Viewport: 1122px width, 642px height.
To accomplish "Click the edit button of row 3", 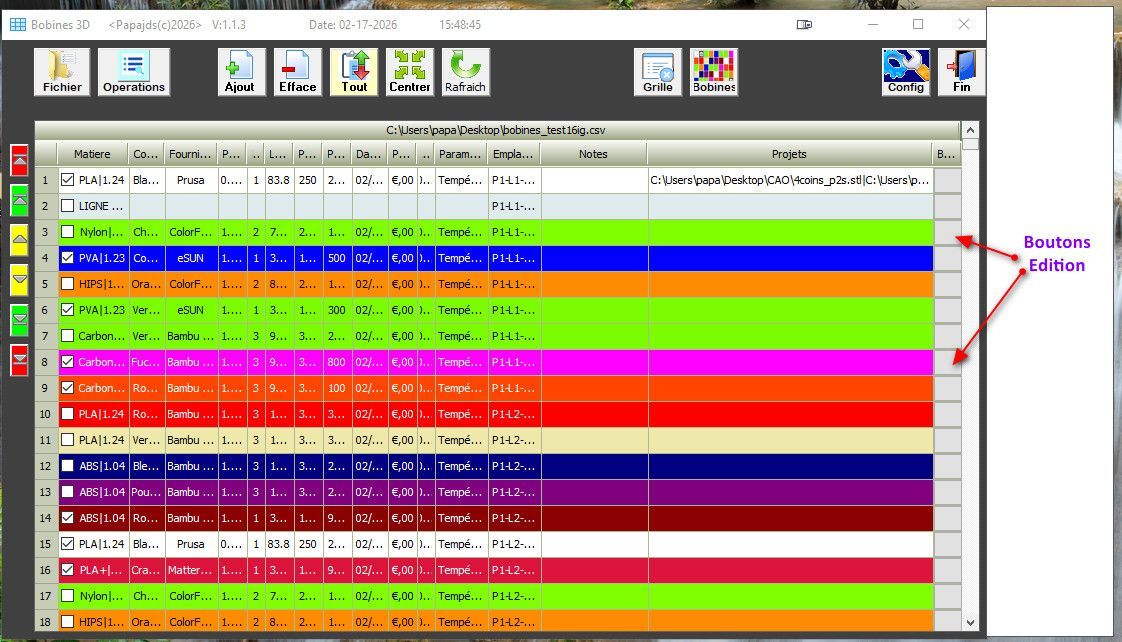I will click(x=947, y=232).
